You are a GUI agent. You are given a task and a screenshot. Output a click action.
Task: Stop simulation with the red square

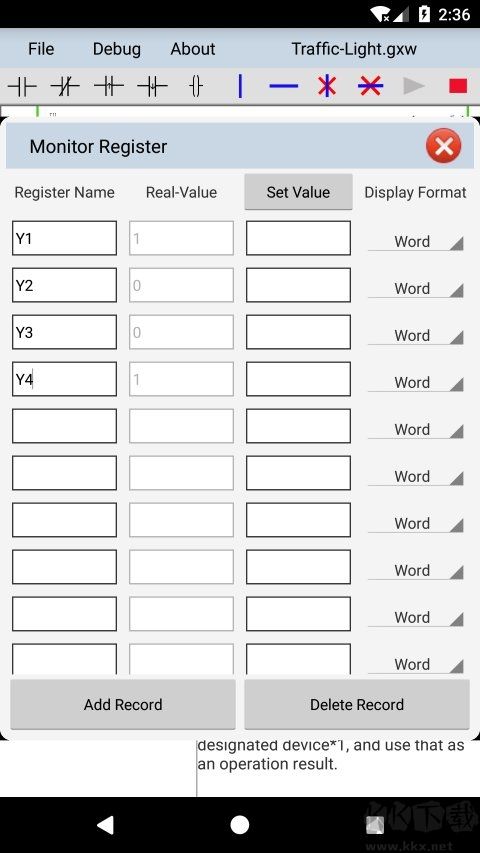(458, 86)
